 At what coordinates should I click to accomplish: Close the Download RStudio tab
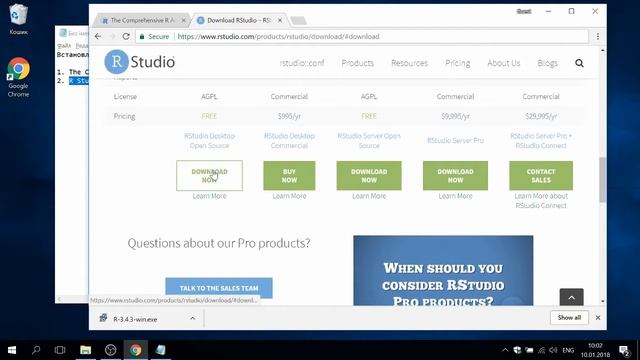(280, 20)
